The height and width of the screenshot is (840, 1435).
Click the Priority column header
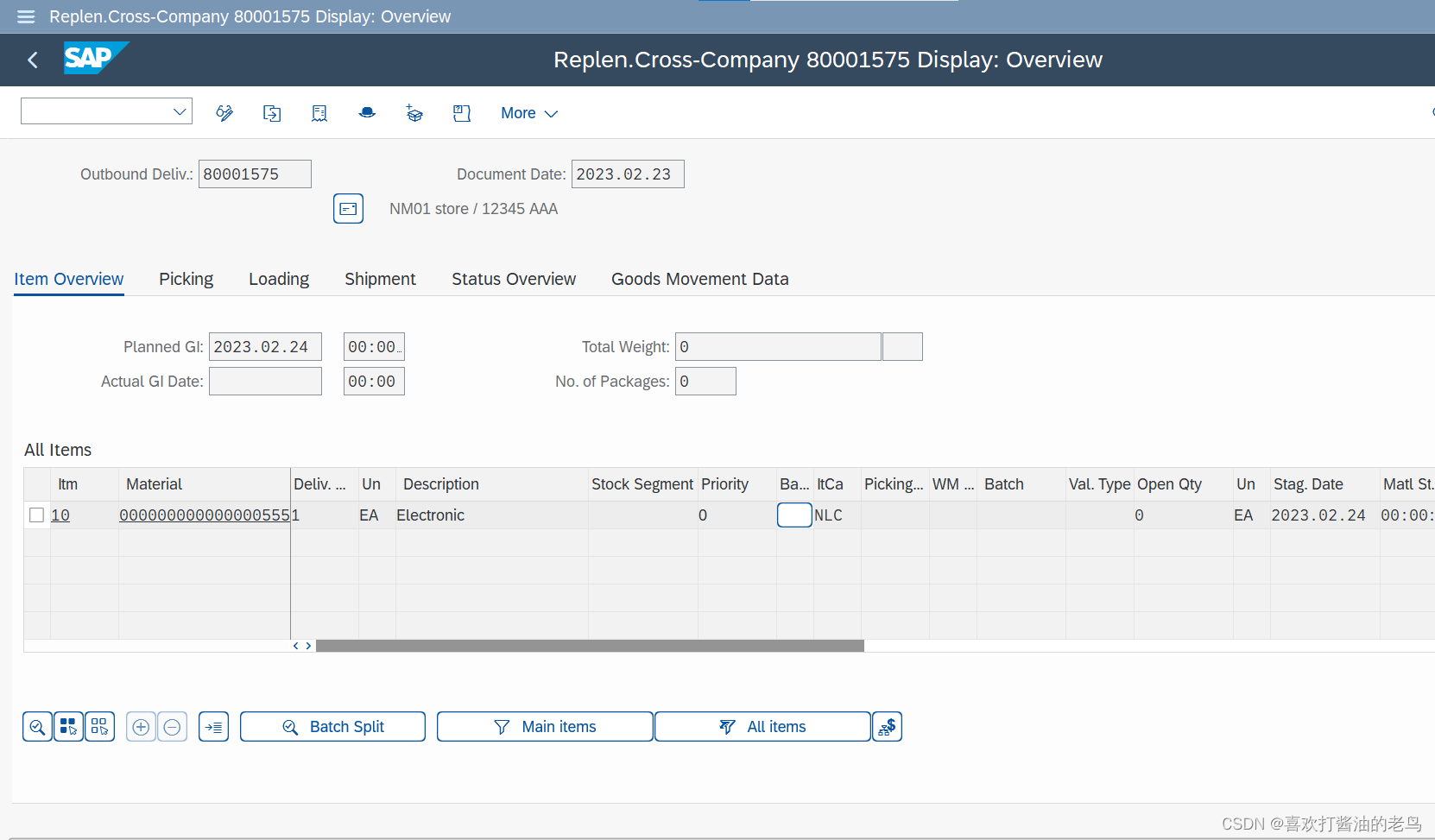click(x=736, y=484)
